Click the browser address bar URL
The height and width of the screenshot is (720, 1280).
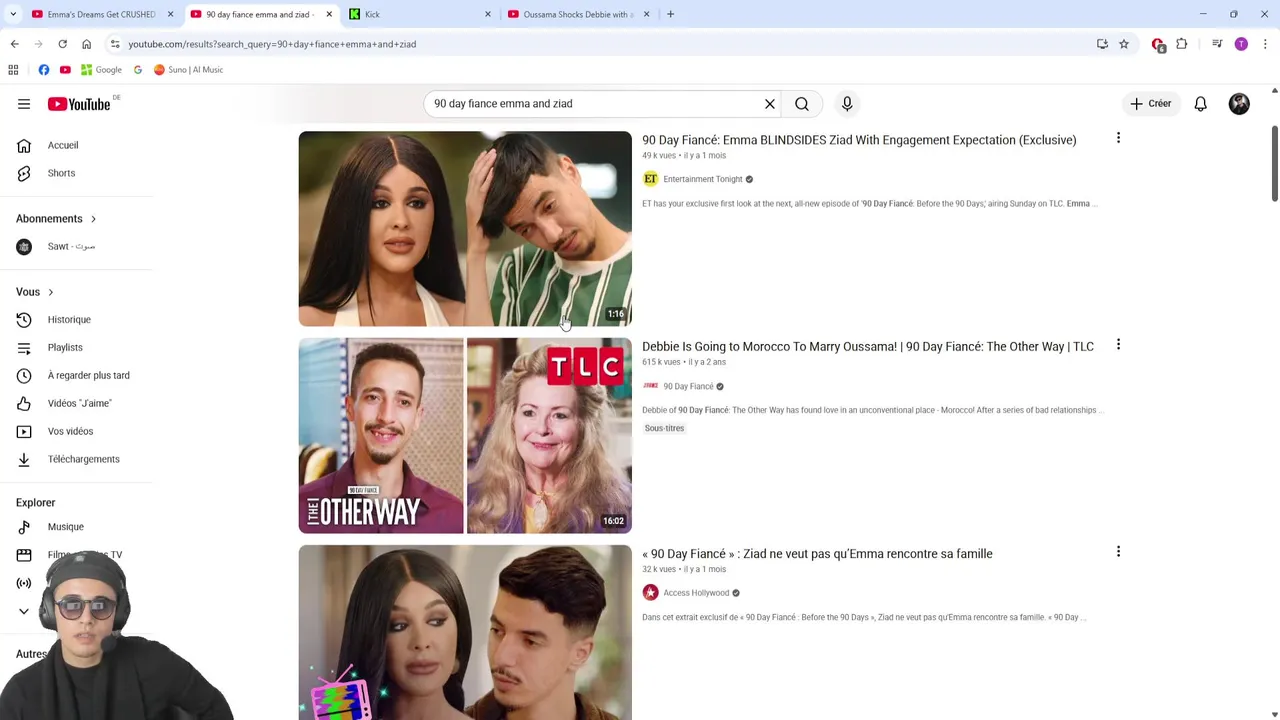[x=272, y=44]
